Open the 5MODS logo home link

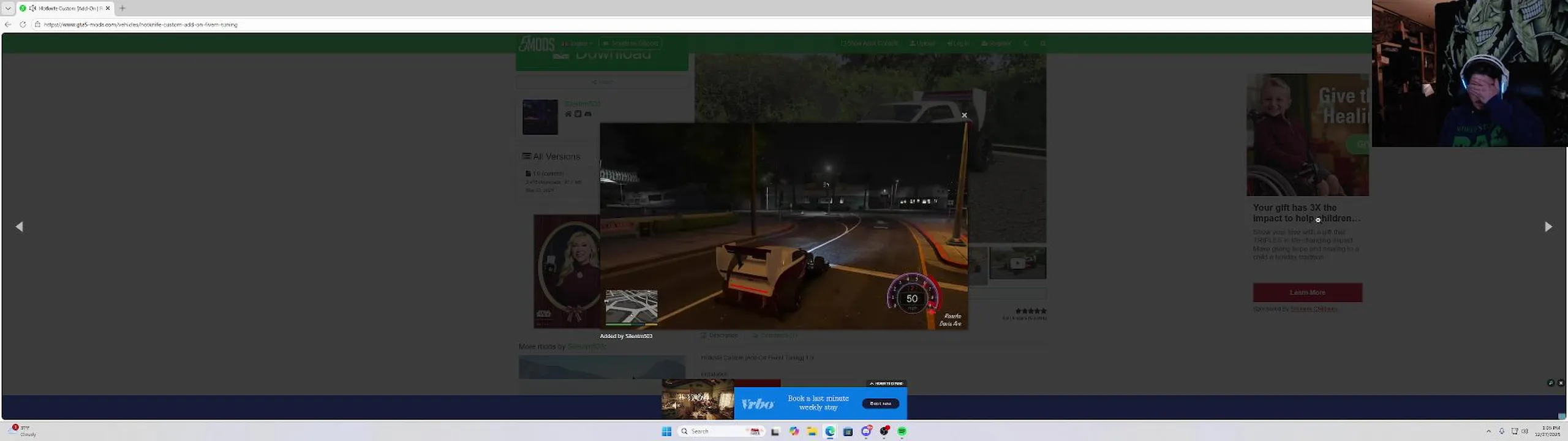click(x=537, y=43)
